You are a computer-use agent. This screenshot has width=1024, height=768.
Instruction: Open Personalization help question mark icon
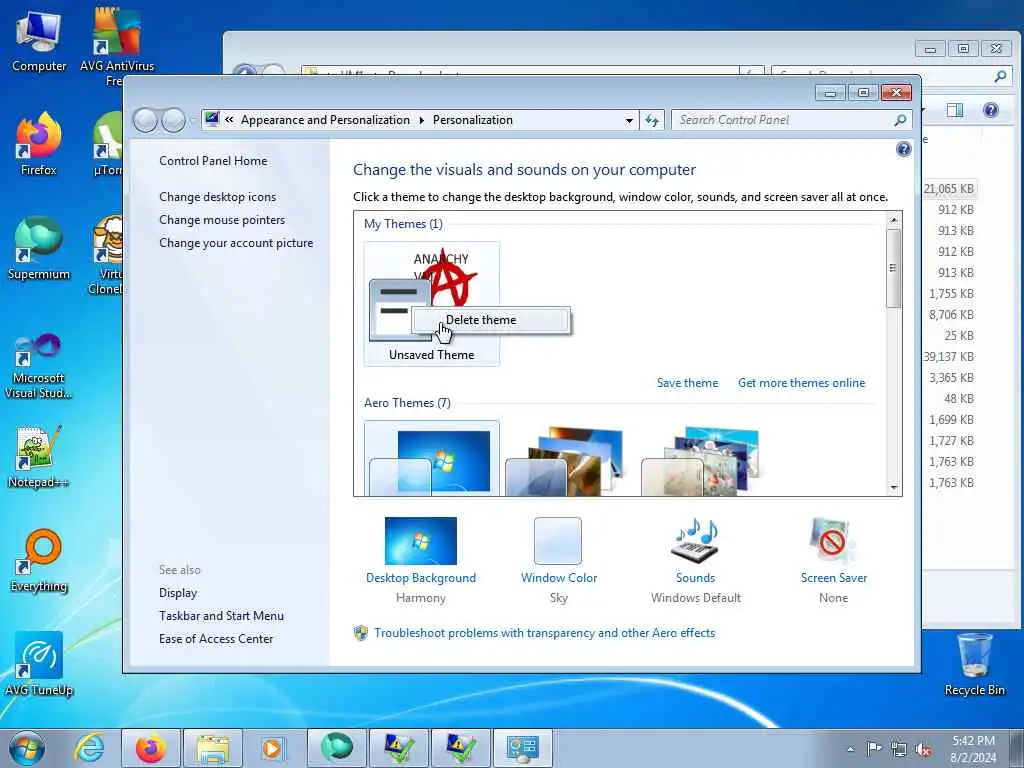(904, 150)
